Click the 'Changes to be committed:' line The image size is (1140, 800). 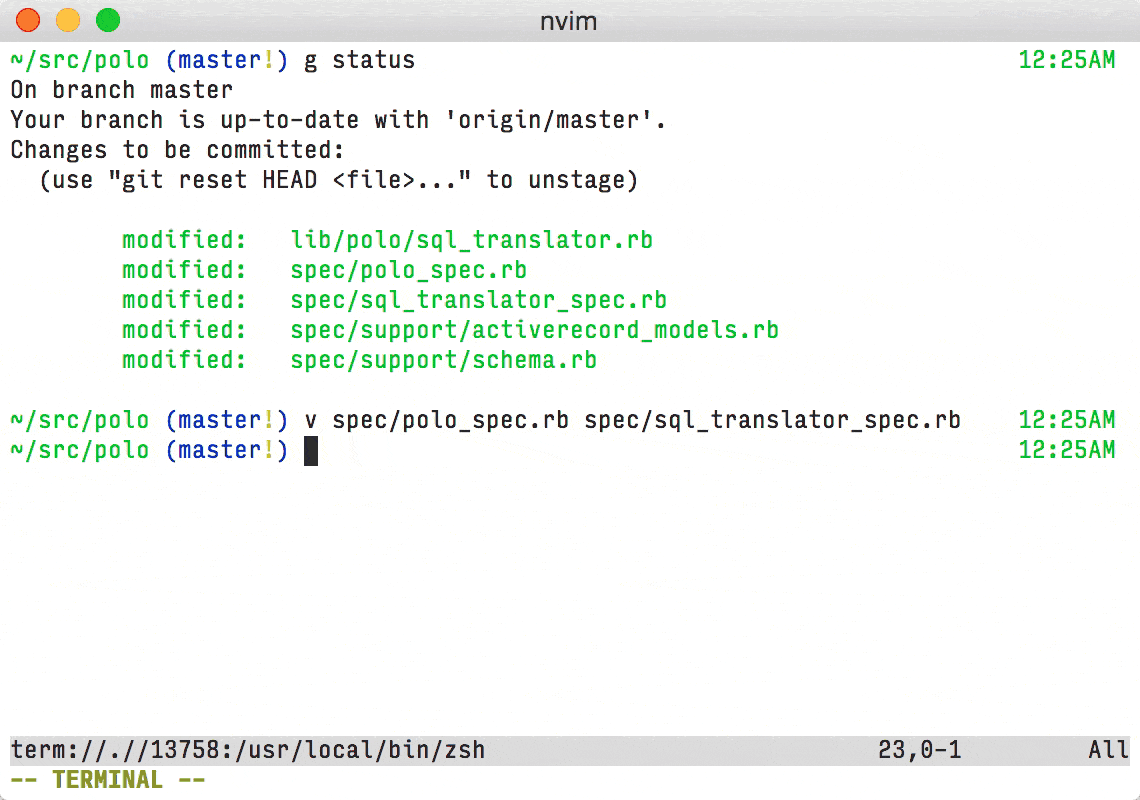tap(177, 150)
